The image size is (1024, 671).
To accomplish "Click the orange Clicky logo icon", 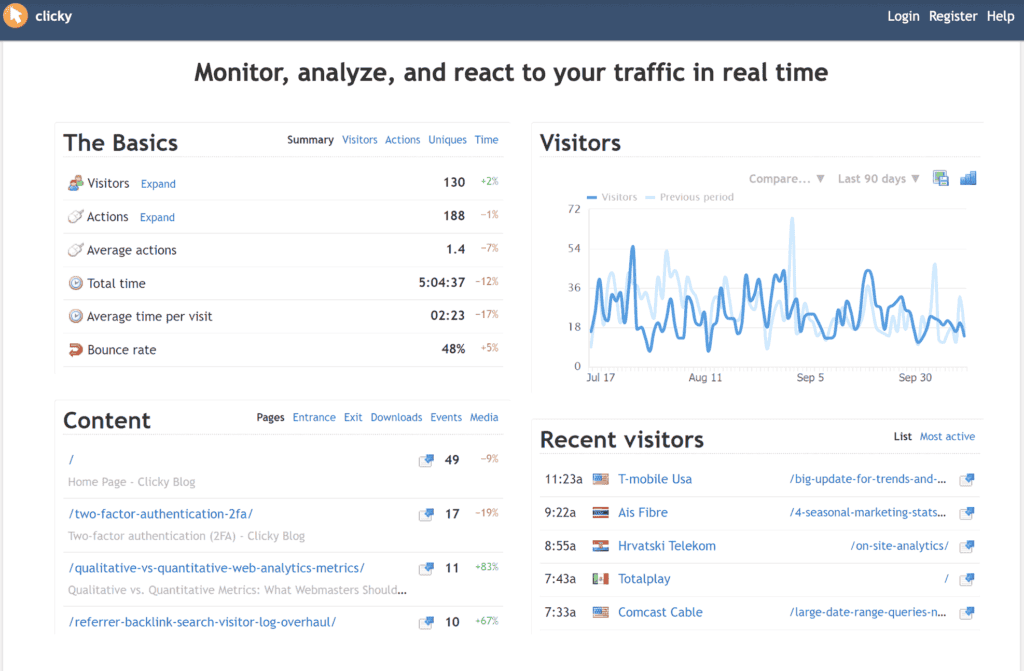I will point(15,15).
